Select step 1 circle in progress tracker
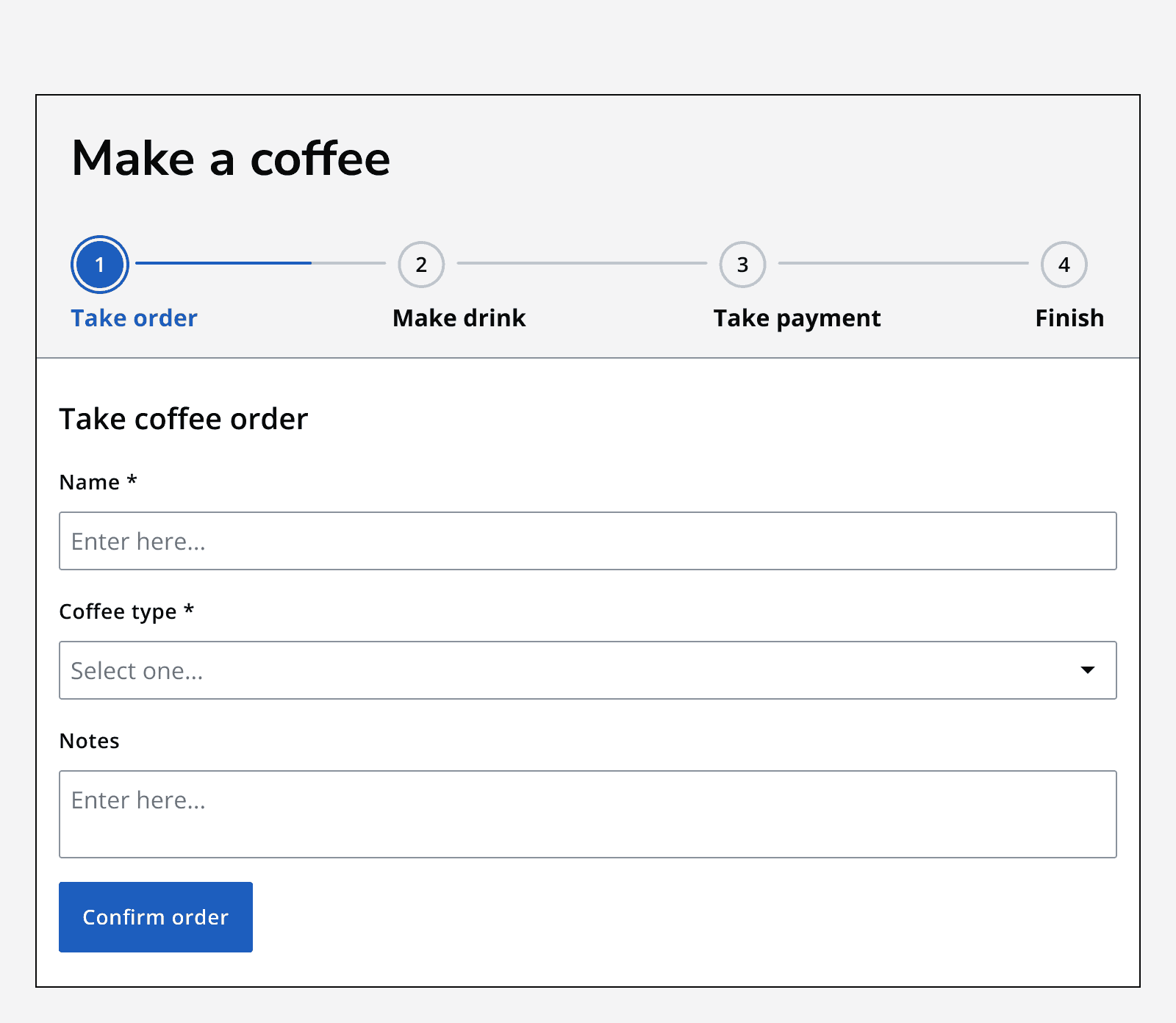 pos(100,265)
